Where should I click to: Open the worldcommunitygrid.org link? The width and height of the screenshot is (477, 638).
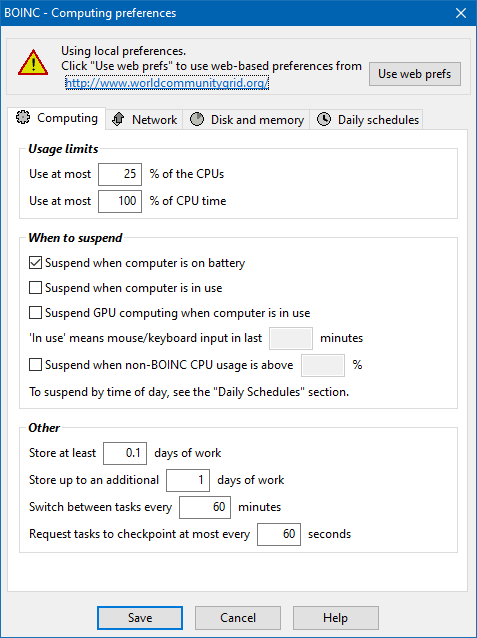pyautogui.click(x=167, y=83)
